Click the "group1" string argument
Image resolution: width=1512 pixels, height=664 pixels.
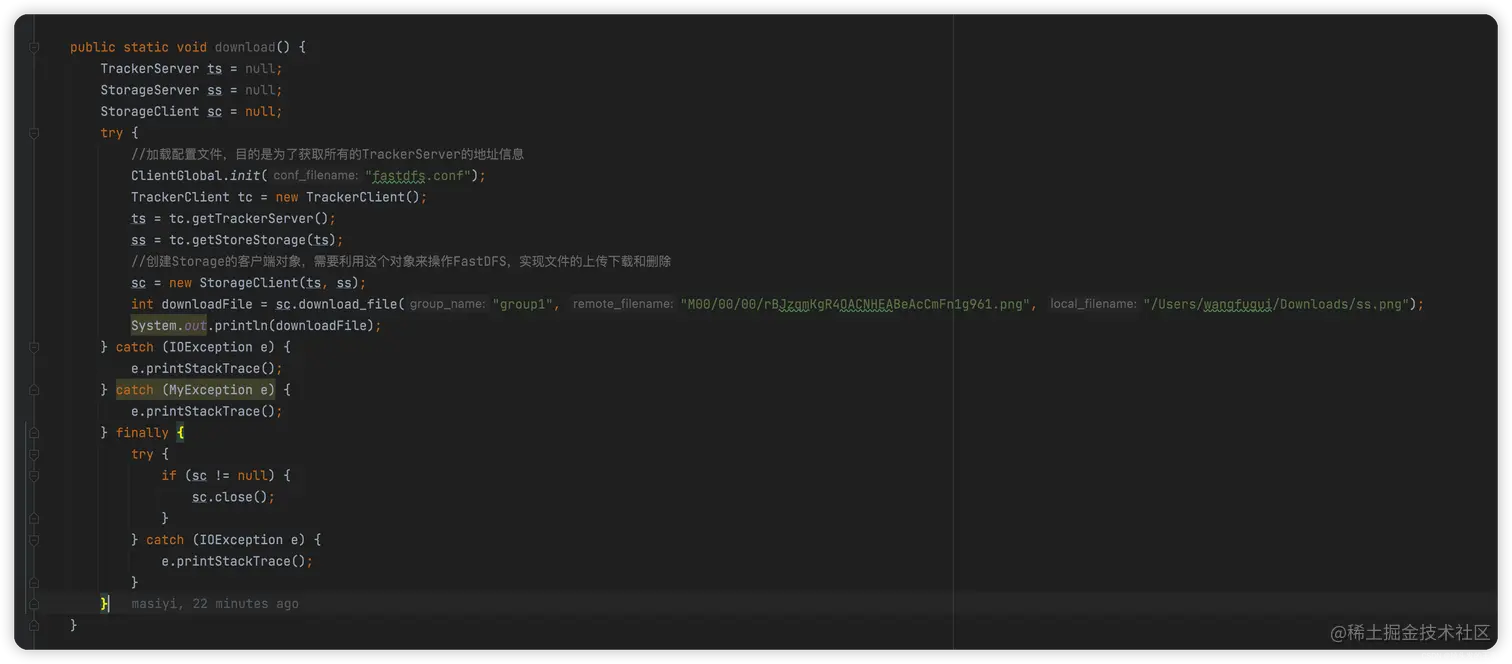point(522,304)
